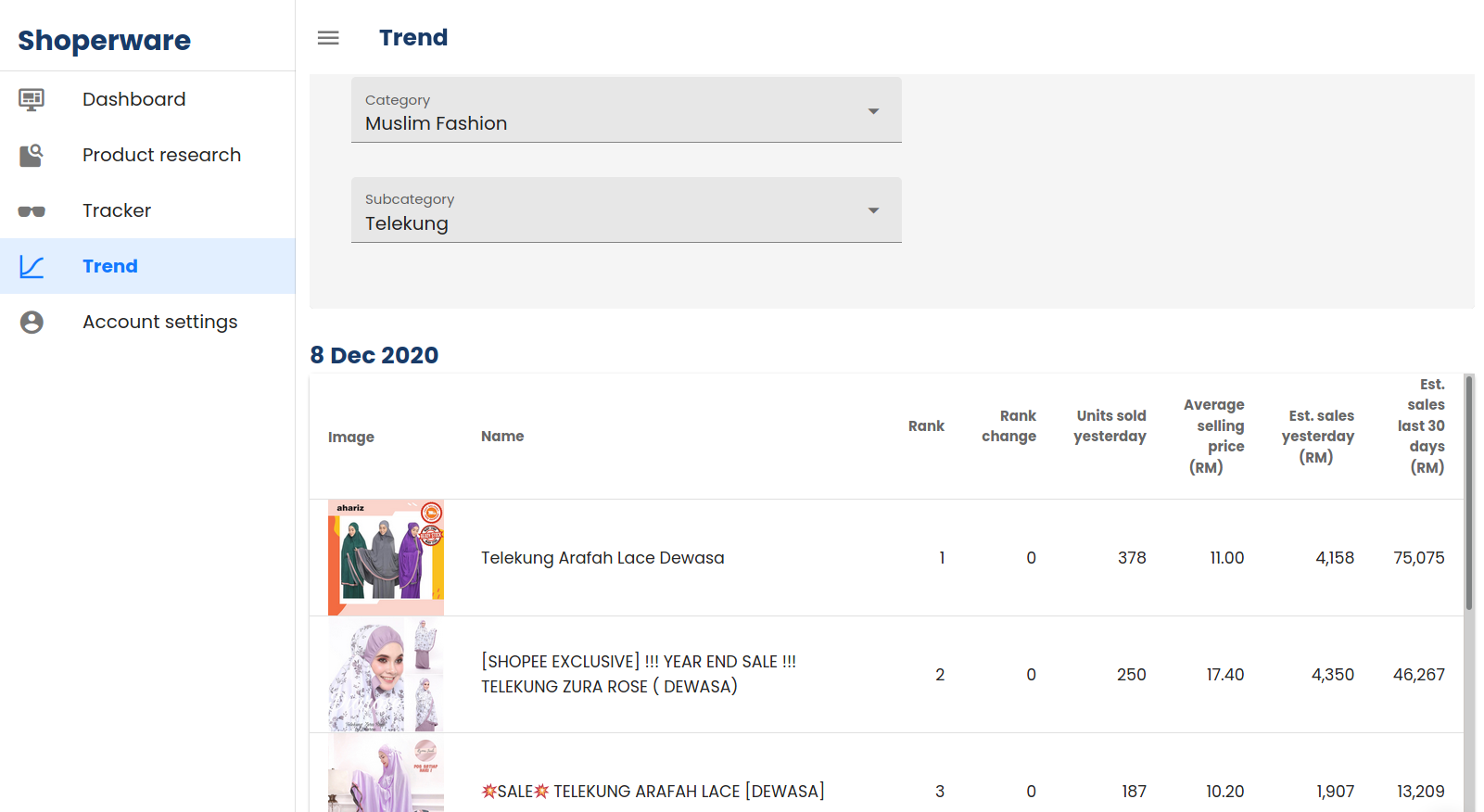Click the Telekung Zura Rose product thumbnail
The height and width of the screenshot is (812, 1484).
[386, 675]
